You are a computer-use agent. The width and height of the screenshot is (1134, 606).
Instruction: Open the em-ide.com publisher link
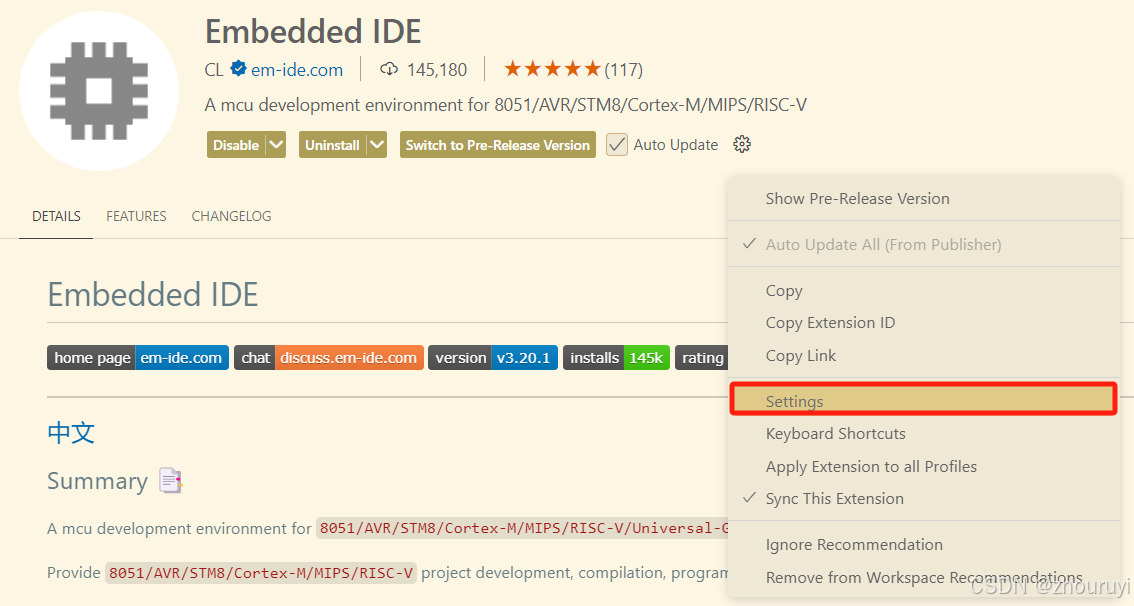coord(297,69)
